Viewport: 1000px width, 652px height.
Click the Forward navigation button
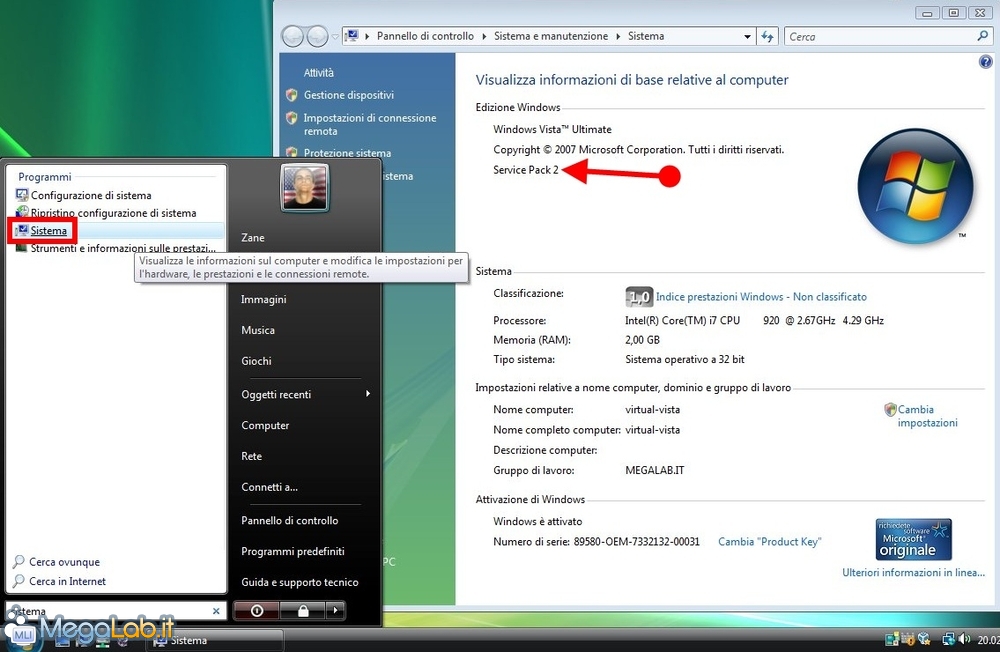[x=317, y=36]
